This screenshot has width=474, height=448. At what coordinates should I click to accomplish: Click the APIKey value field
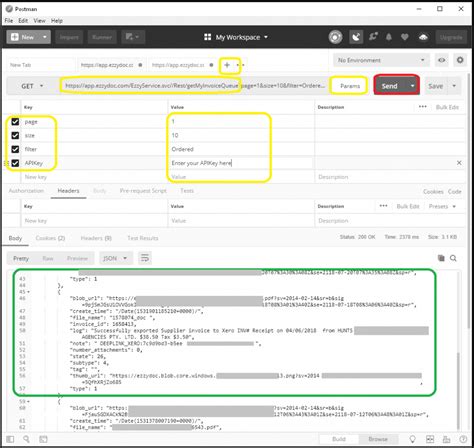pyautogui.click(x=241, y=163)
